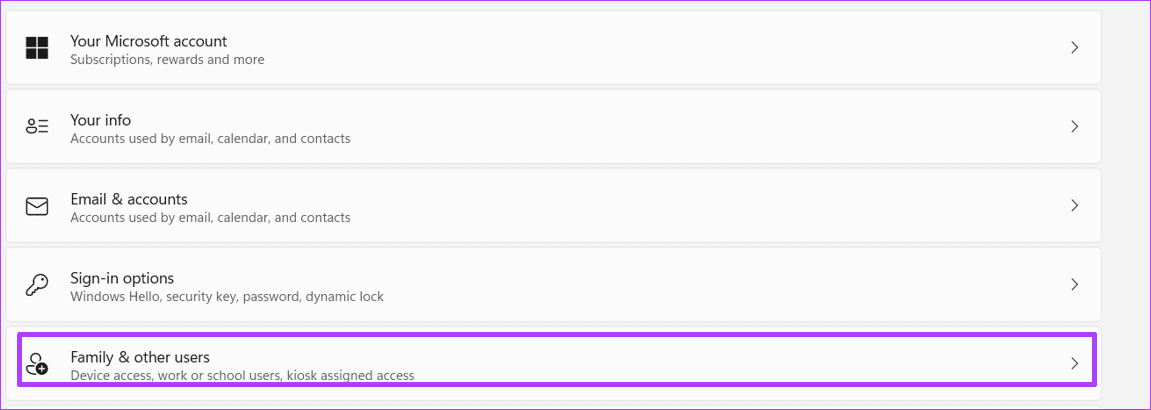Expand Your info chevron arrow

point(1075,127)
